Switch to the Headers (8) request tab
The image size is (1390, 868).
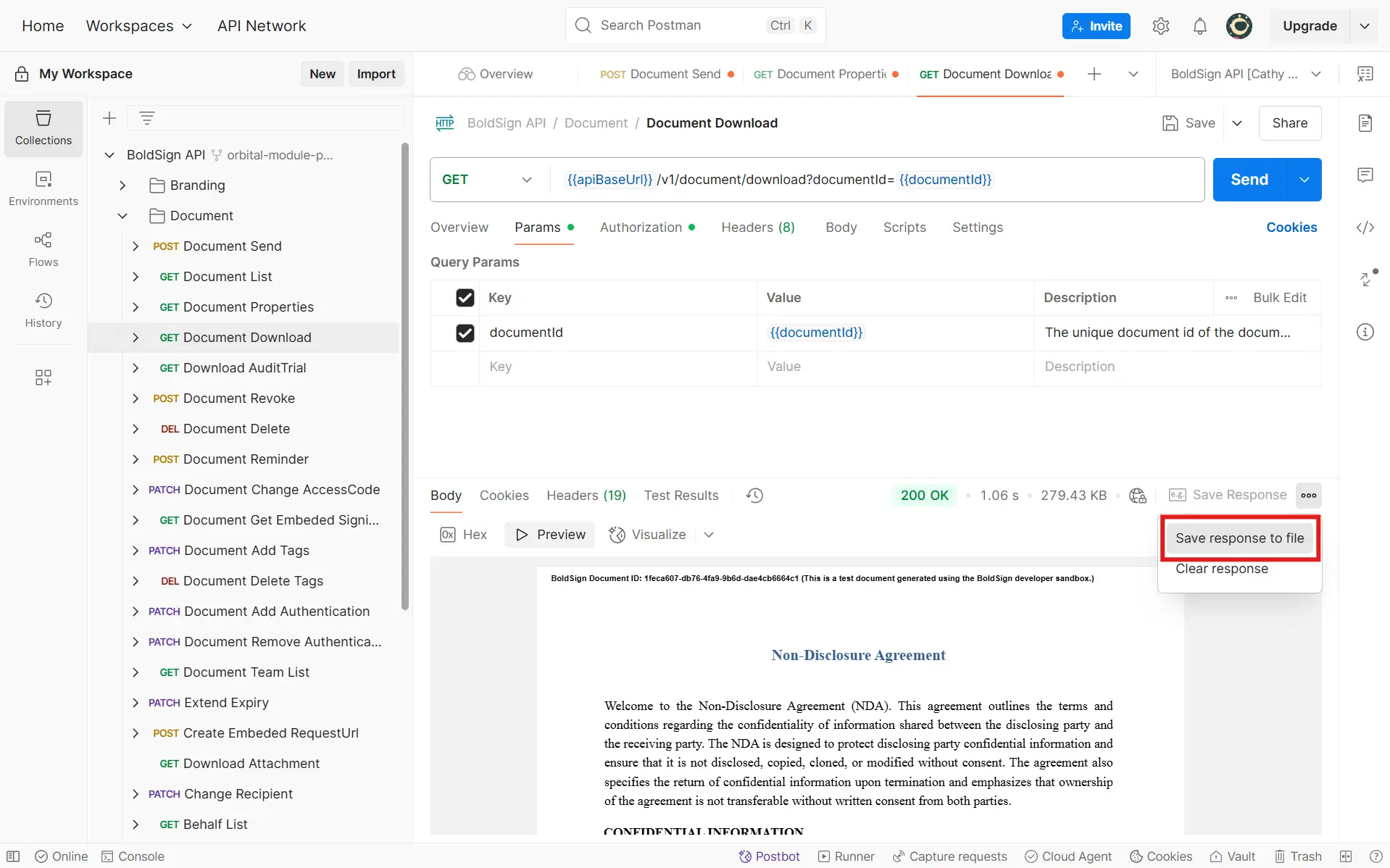click(x=758, y=228)
